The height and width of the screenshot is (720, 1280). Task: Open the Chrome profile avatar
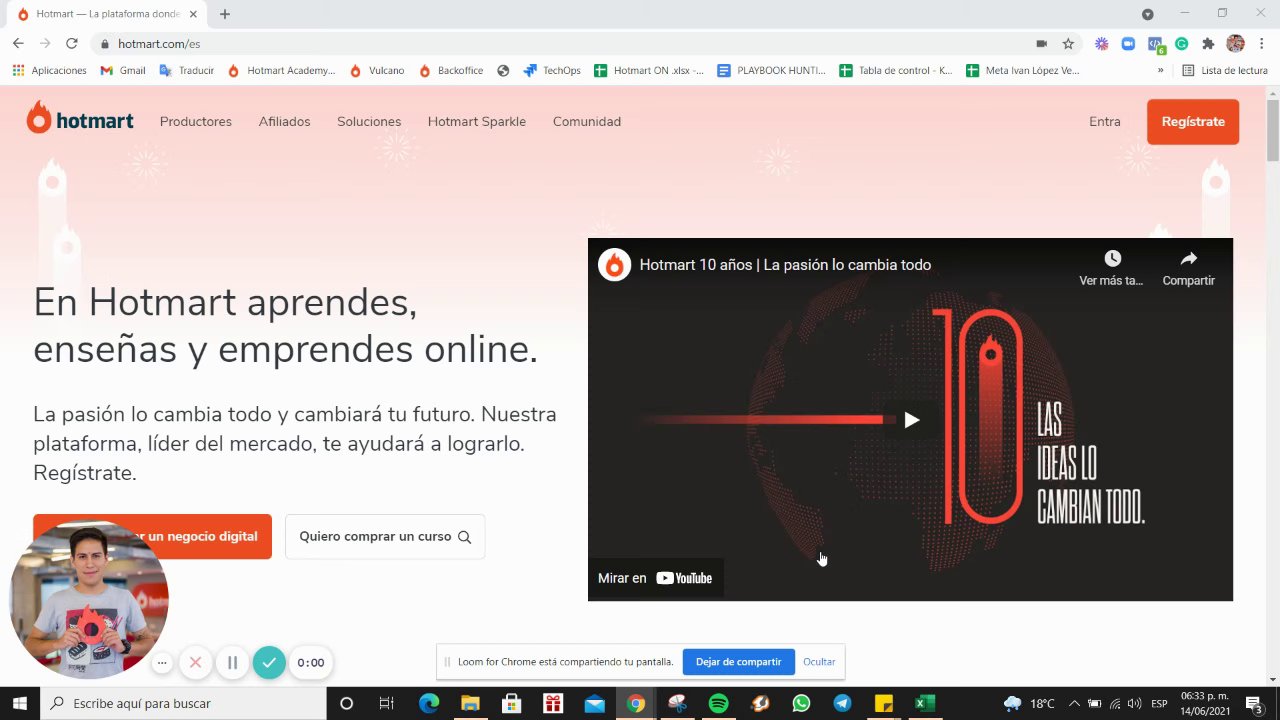click(x=1235, y=44)
